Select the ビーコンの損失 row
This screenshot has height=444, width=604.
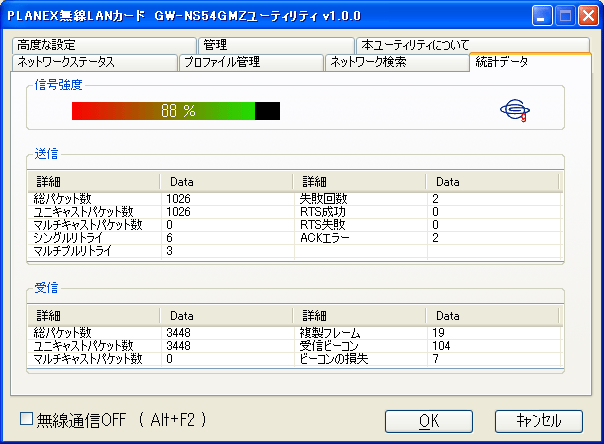334,359
